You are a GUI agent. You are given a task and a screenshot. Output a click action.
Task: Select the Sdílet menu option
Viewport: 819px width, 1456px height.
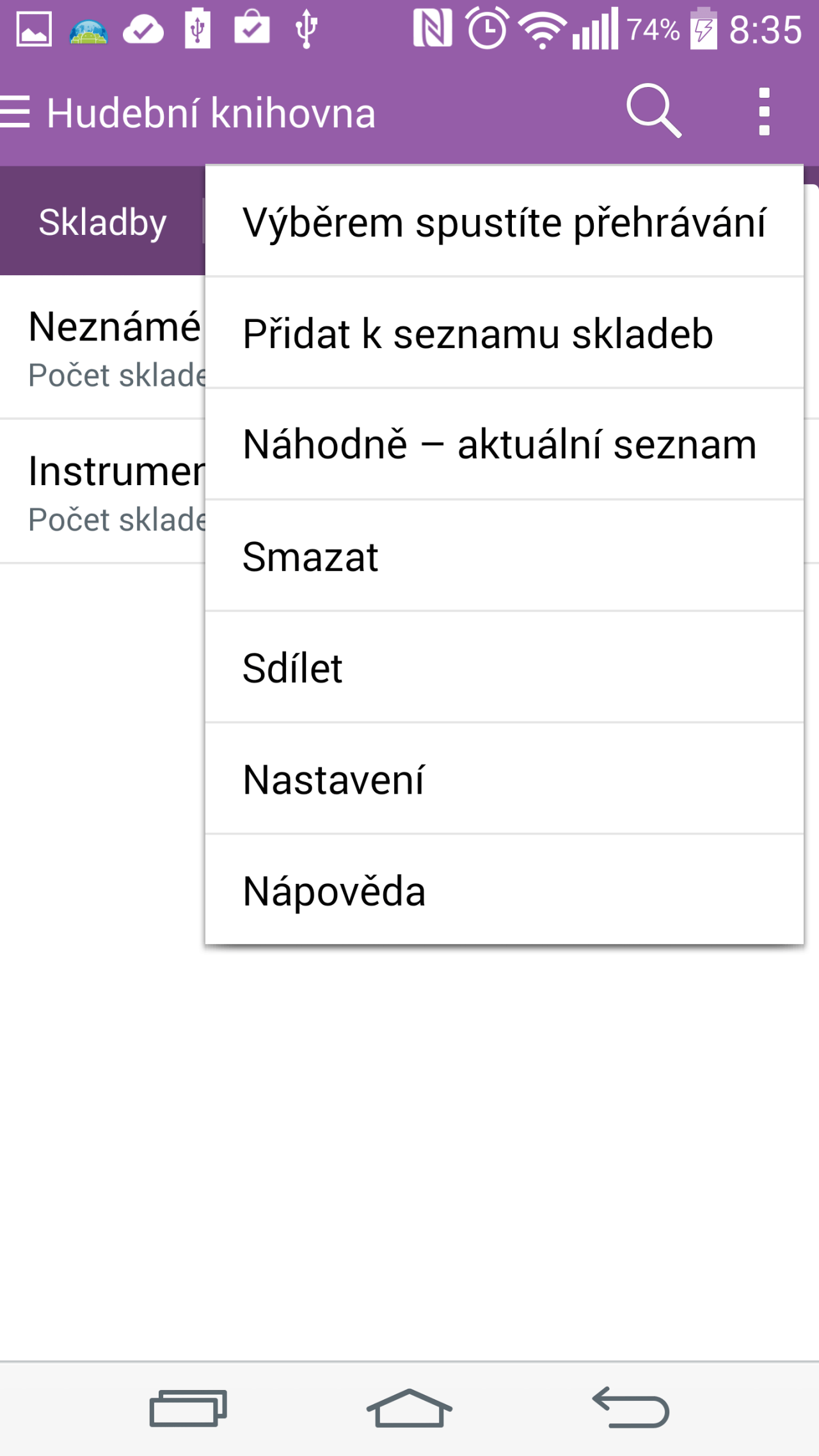pyautogui.click(x=504, y=668)
